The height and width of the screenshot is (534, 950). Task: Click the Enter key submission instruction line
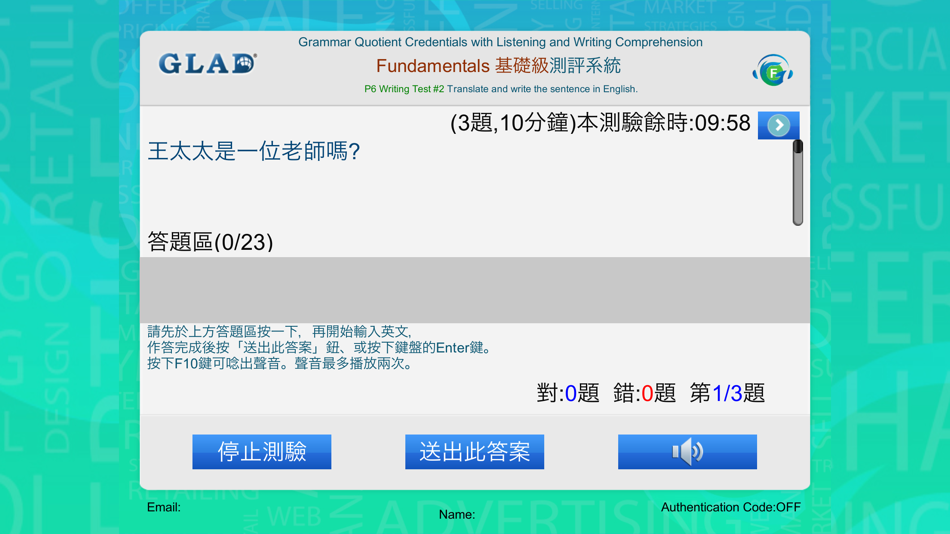[x=321, y=347]
